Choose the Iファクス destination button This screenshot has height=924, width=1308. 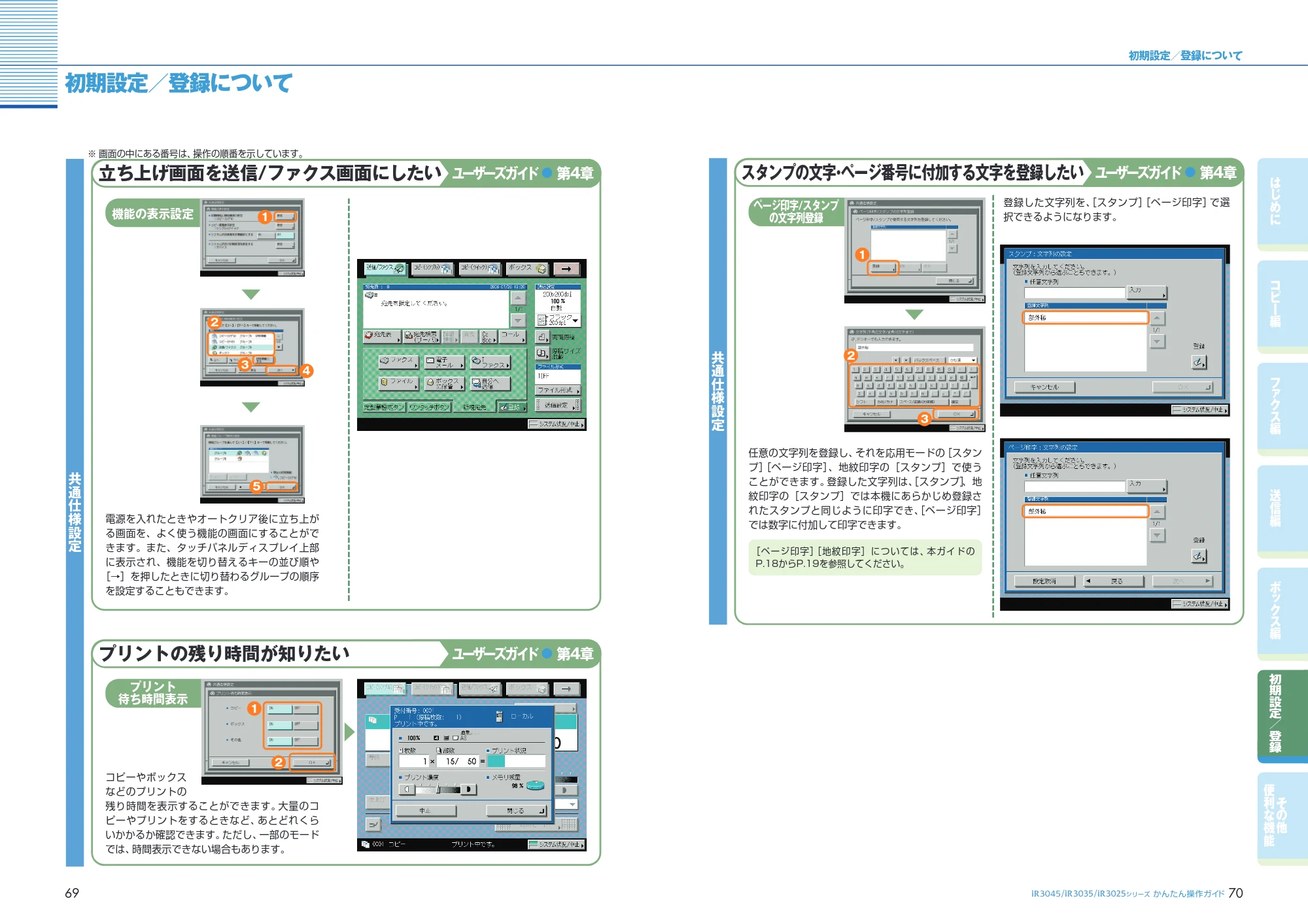[490, 361]
